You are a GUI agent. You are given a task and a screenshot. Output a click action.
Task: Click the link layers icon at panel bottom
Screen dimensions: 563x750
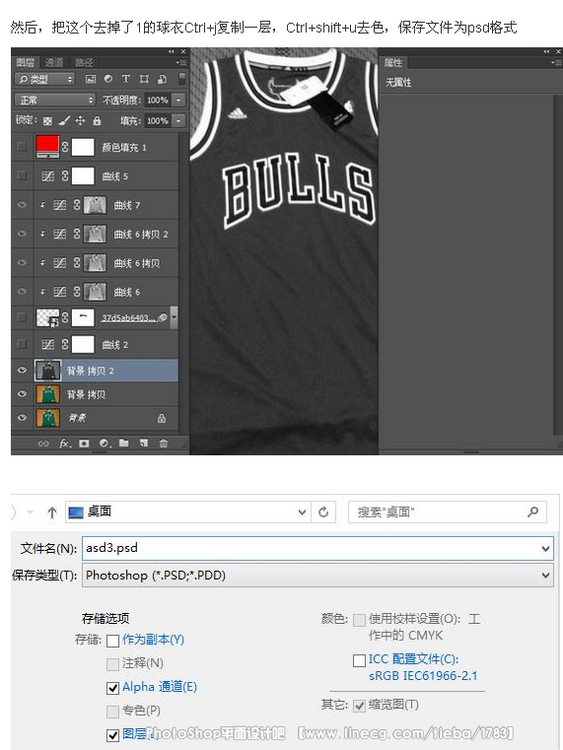coord(44,443)
